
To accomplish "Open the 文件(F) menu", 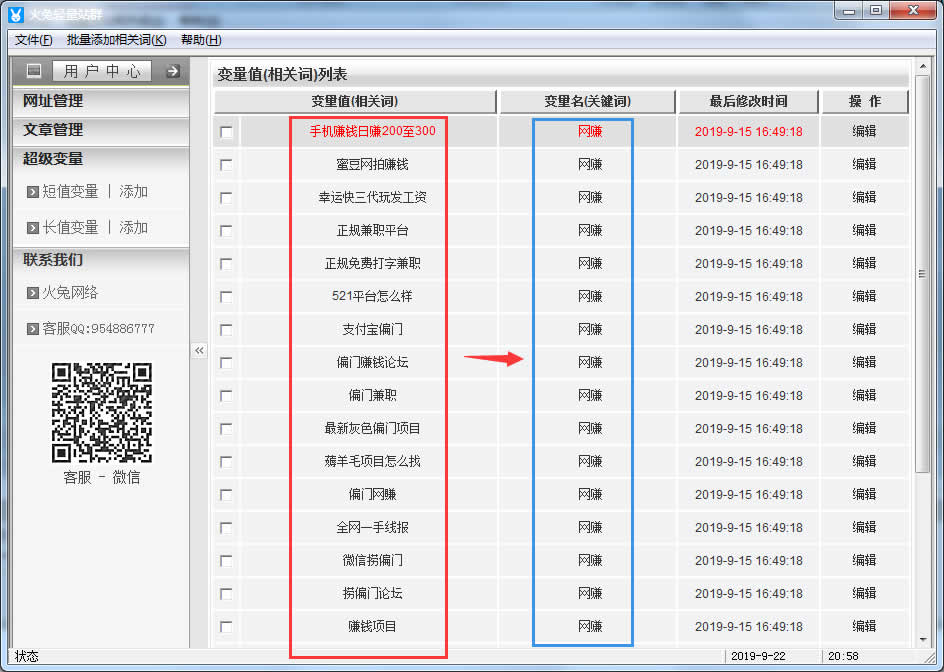I will 34,40.
